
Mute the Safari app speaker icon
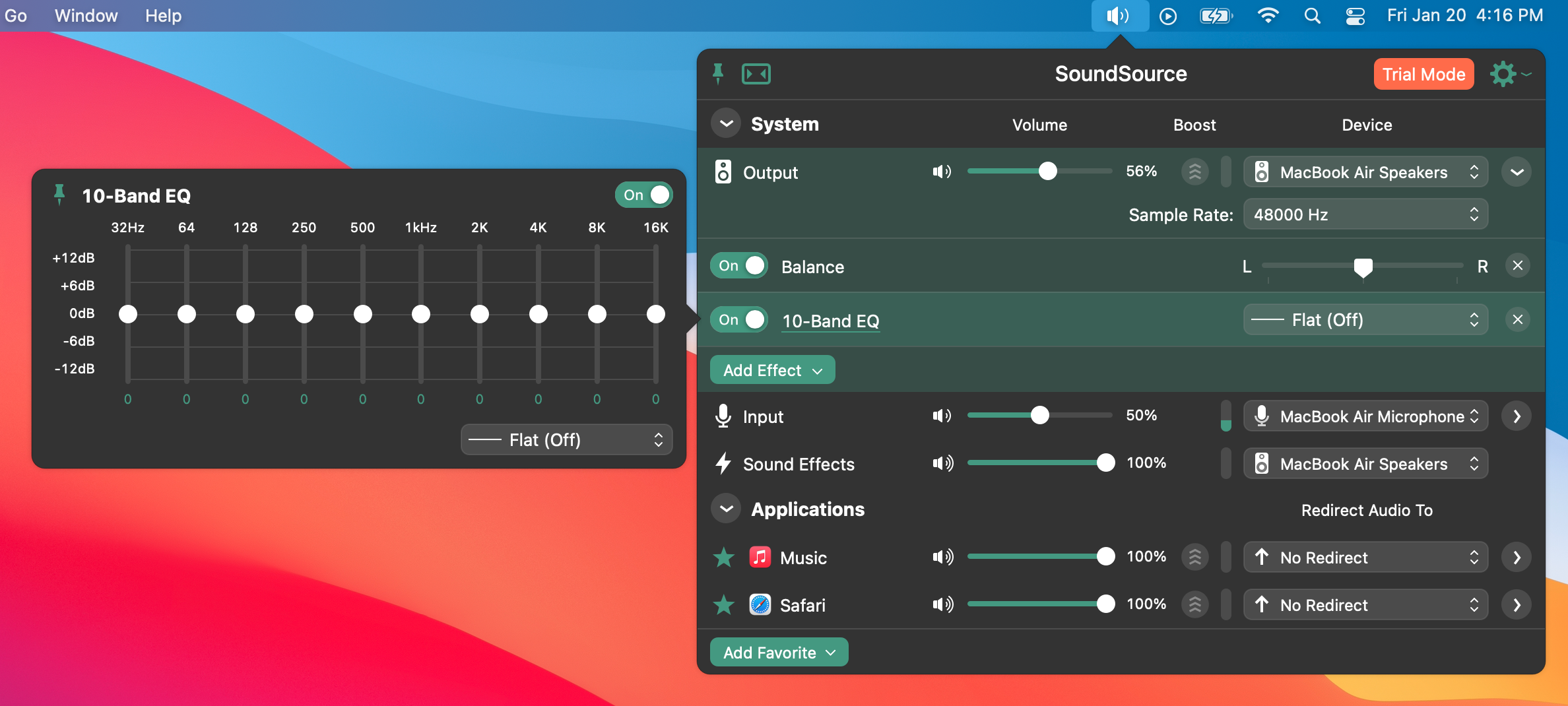[943, 604]
